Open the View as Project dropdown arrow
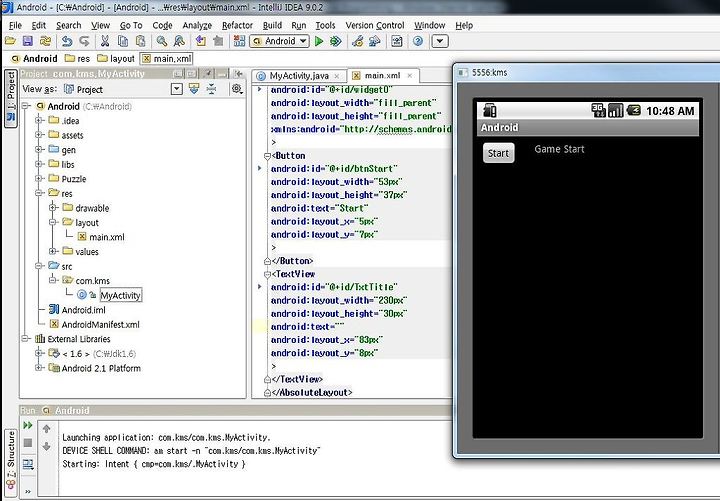 177,89
